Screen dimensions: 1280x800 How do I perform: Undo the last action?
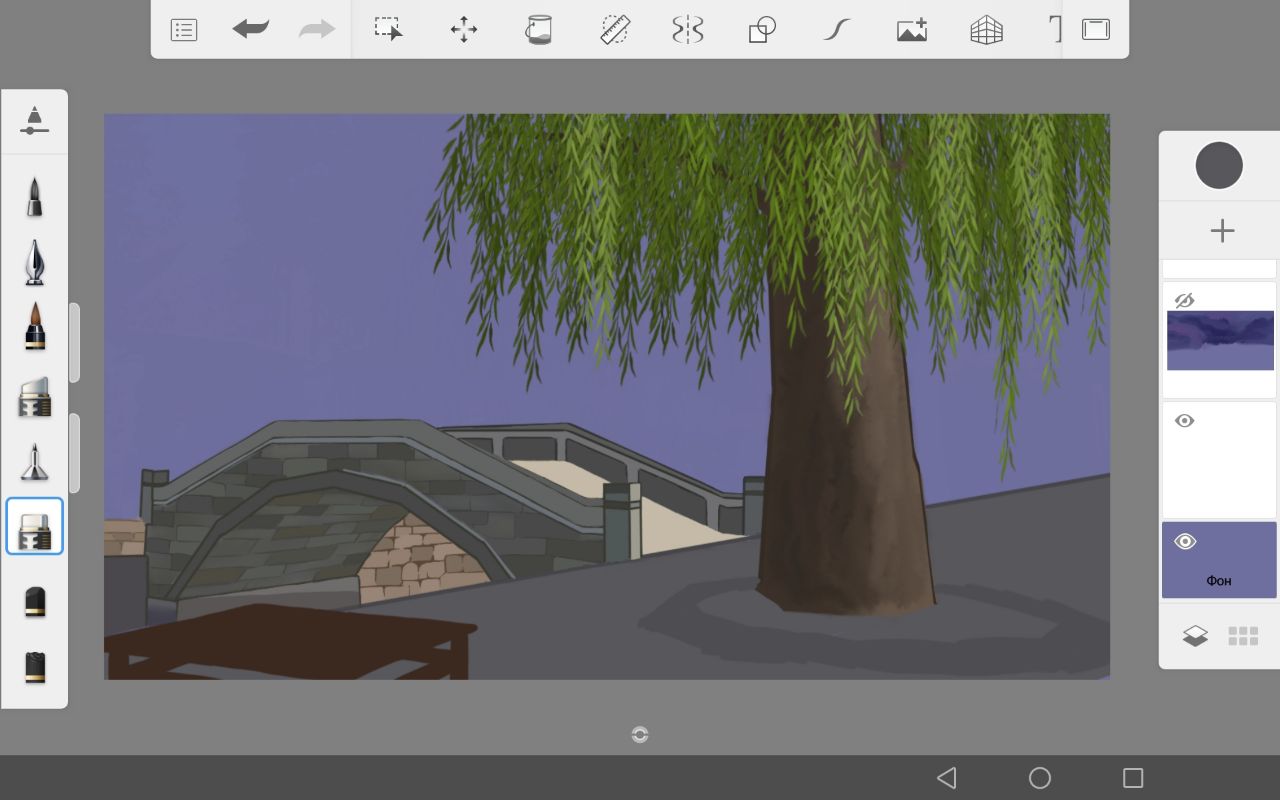250,30
